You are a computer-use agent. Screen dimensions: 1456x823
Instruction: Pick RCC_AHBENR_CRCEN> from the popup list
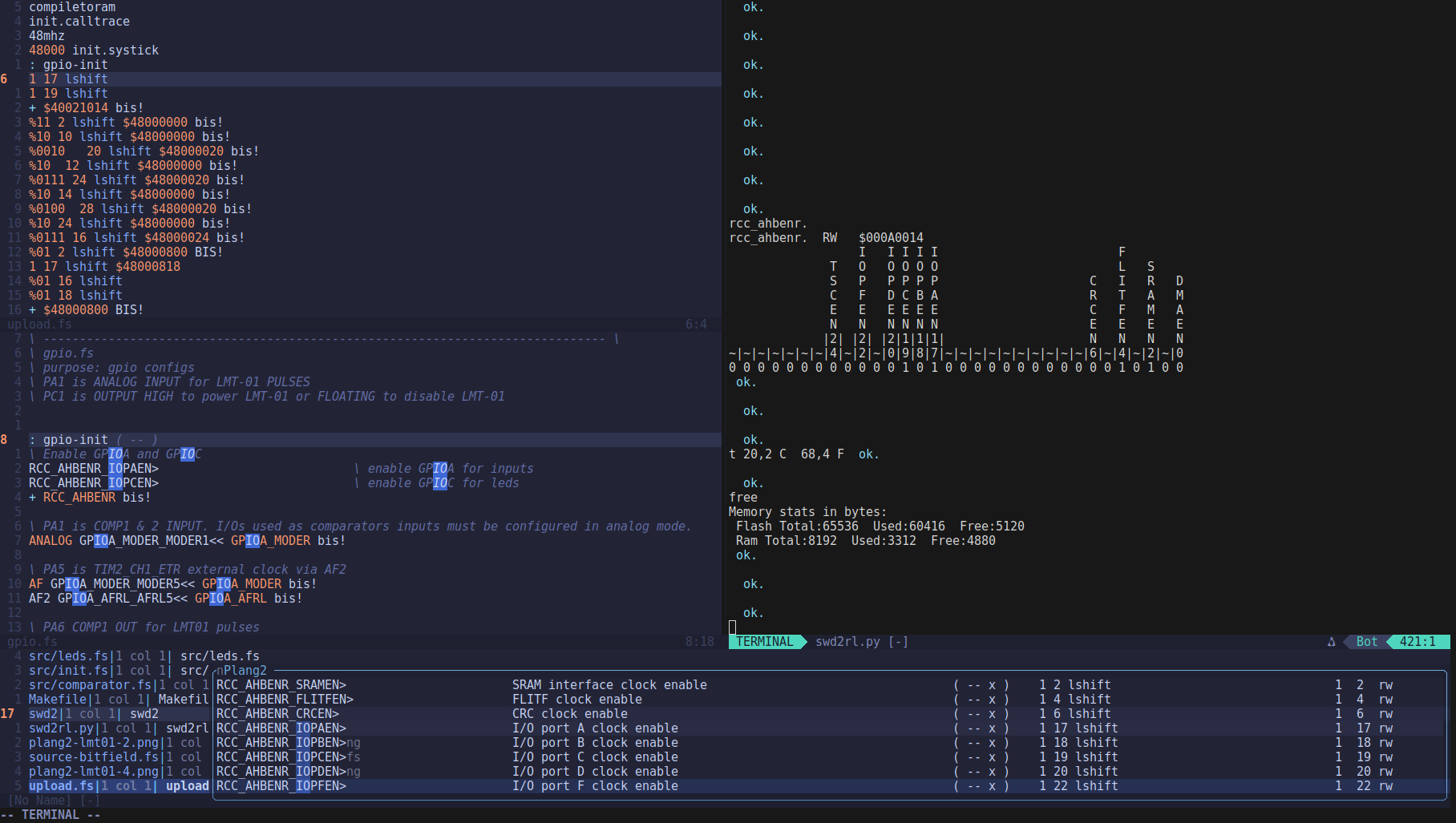point(277,714)
